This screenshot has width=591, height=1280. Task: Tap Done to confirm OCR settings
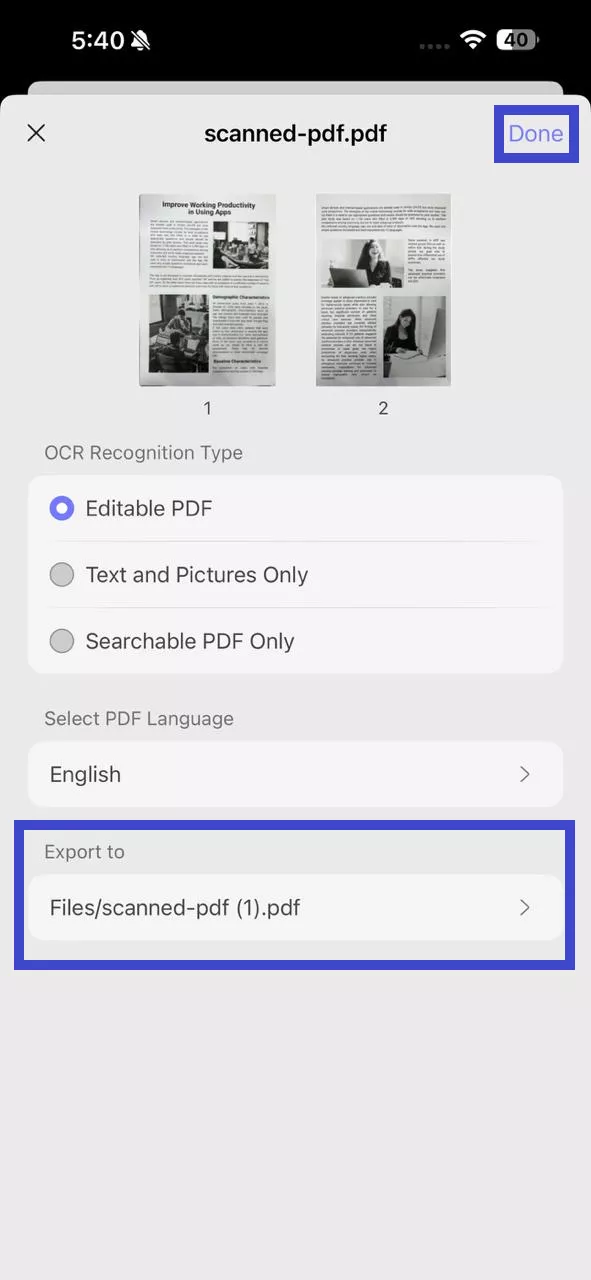click(x=536, y=134)
